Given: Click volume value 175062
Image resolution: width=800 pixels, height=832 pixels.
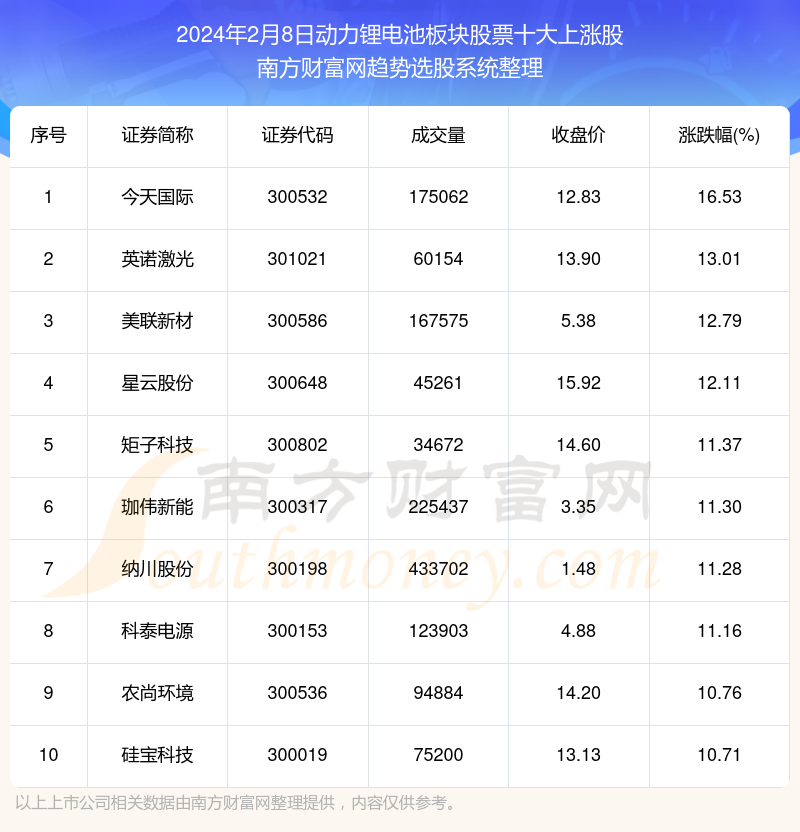Looking at the screenshot, I should 438,197.
